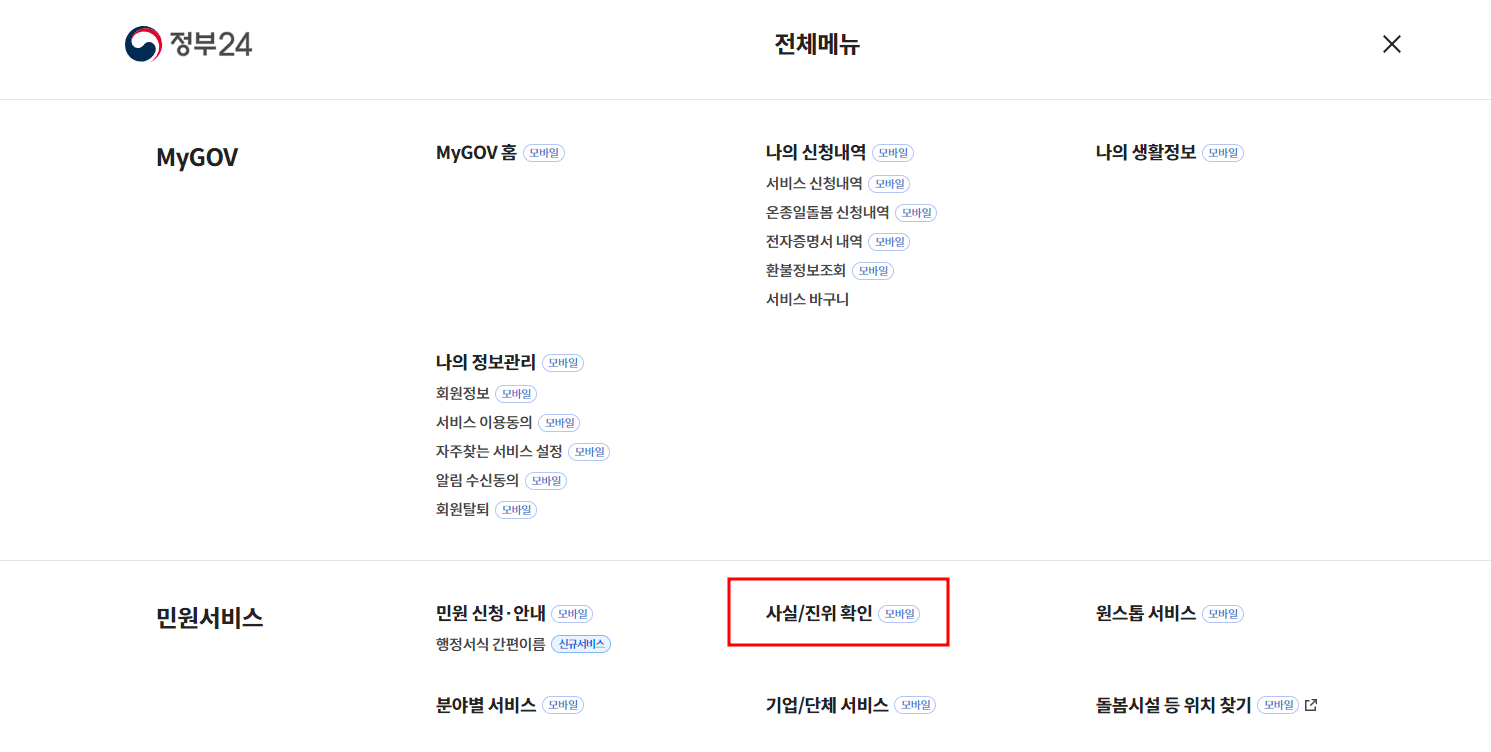Click the 모바일 badge beside 원스톱 서비스
Image resolution: width=1491 pixels, height=752 pixels.
1224,613
